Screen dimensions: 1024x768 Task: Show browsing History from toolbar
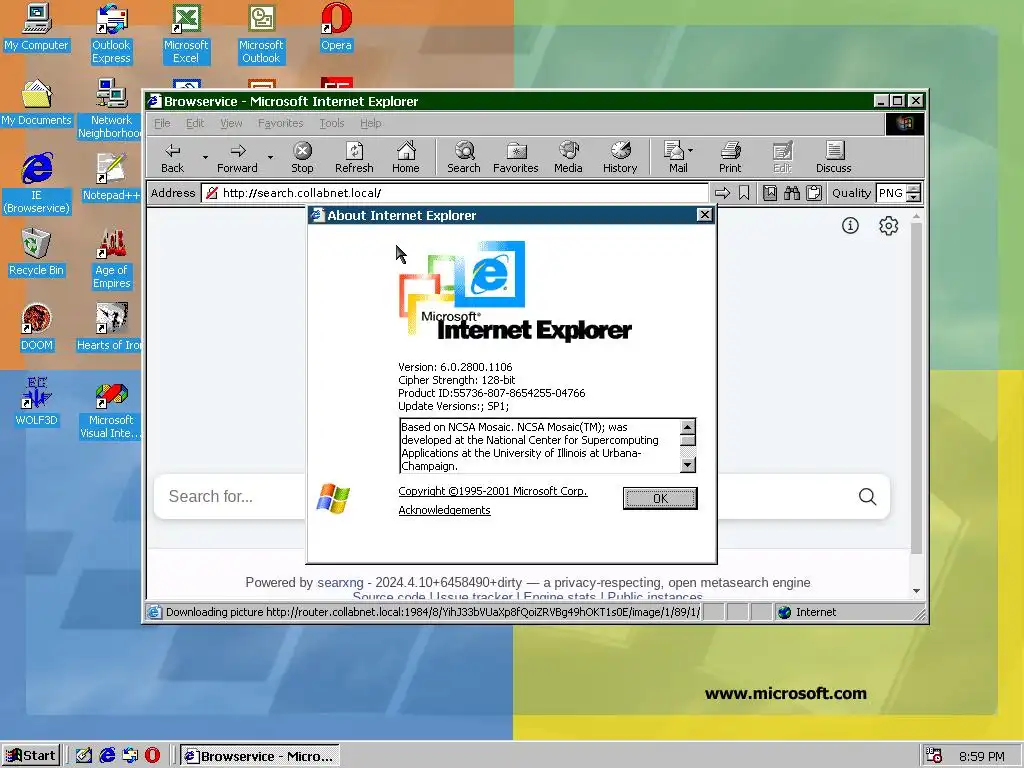(620, 157)
